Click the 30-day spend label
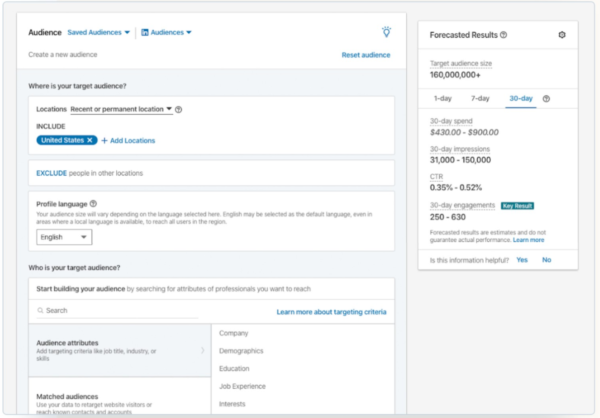 pos(451,121)
